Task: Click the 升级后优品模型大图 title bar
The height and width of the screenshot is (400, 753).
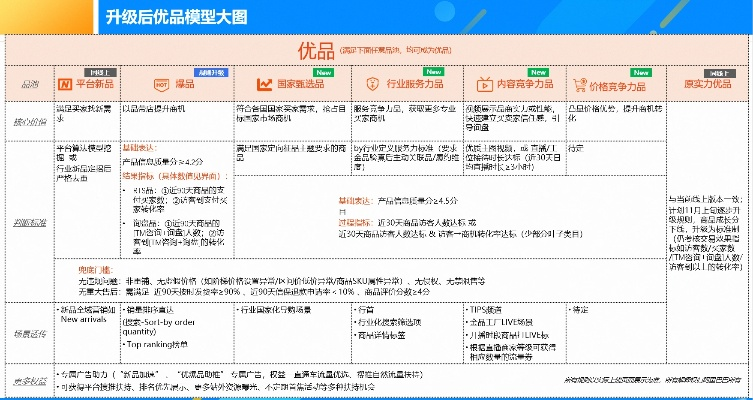Action: pos(176,16)
